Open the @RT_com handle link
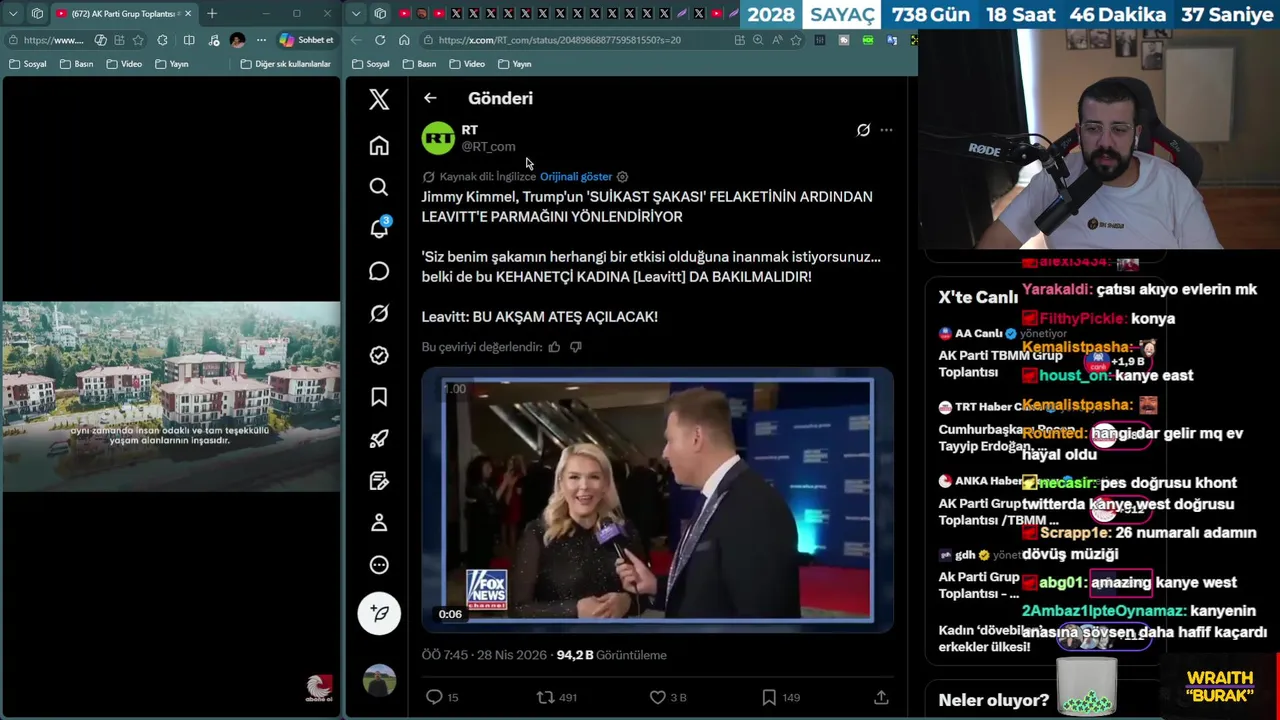Viewport: 1280px width, 720px height. [x=488, y=147]
